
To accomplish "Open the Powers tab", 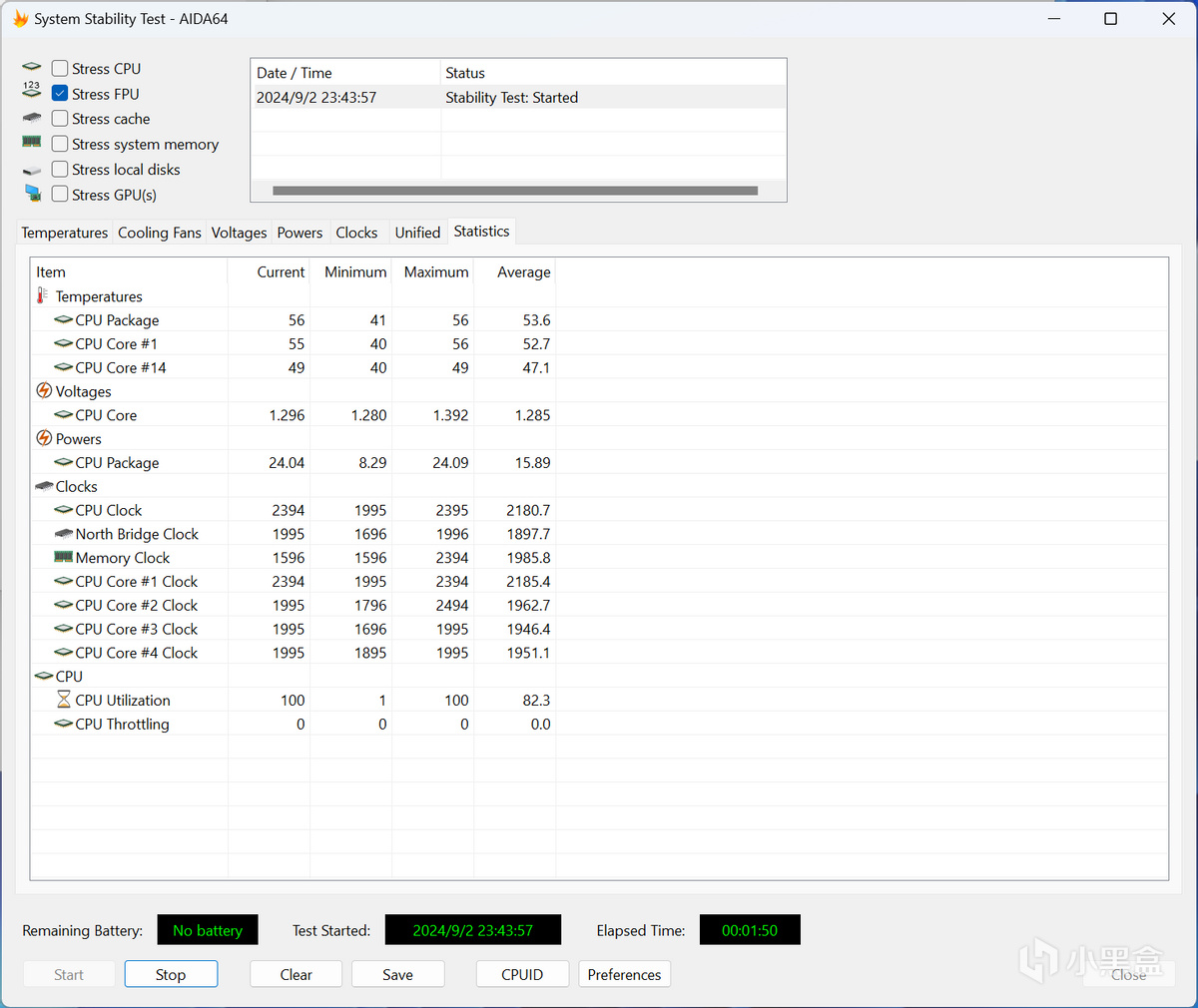I will [x=299, y=233].
